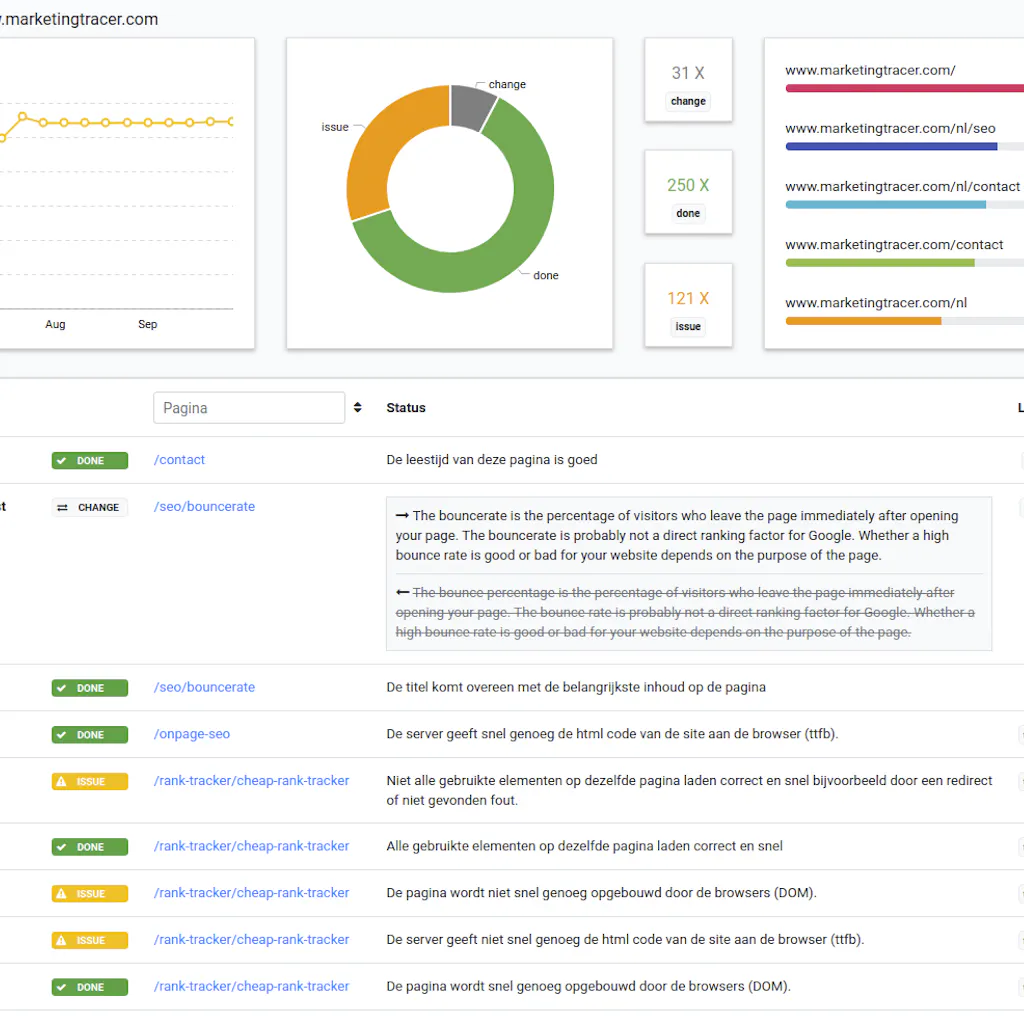Click into the Pagina filter field
1024x1024 pixels.
pos(248,408)
